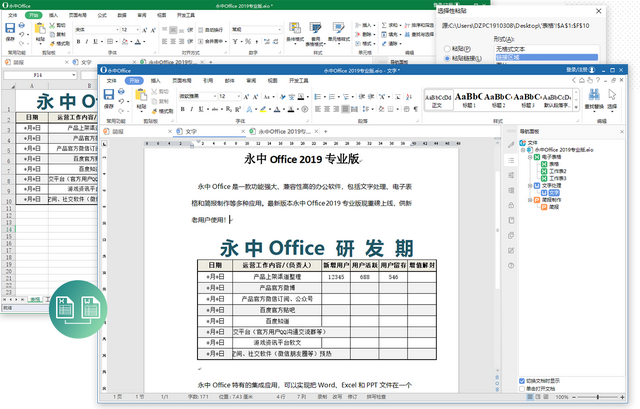Open the 页面布局 (Page Layout) tab in the document window
This screenshot has height=409, width=640.
point(182,81)
